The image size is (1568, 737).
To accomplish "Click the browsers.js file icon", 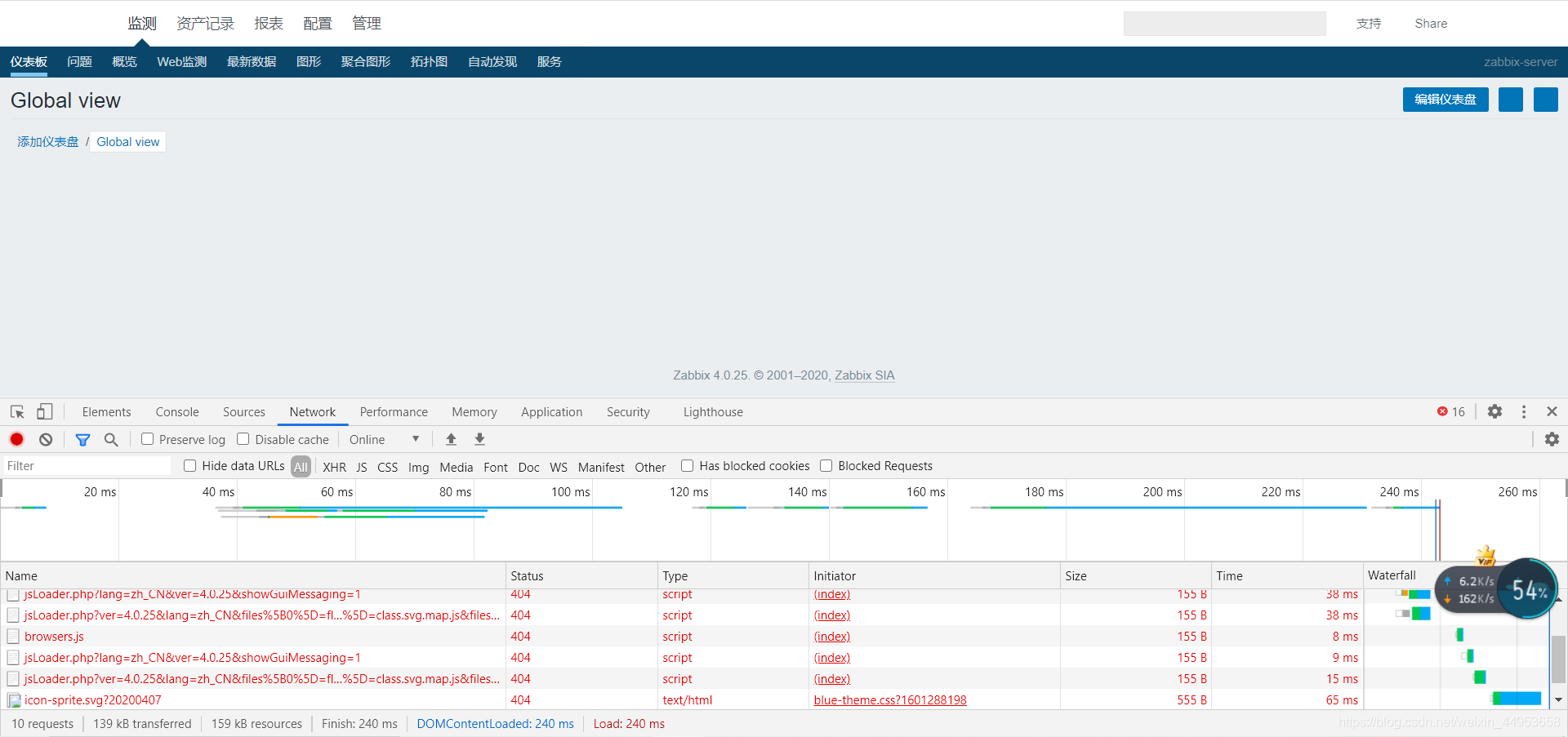I will click(13, 637).
